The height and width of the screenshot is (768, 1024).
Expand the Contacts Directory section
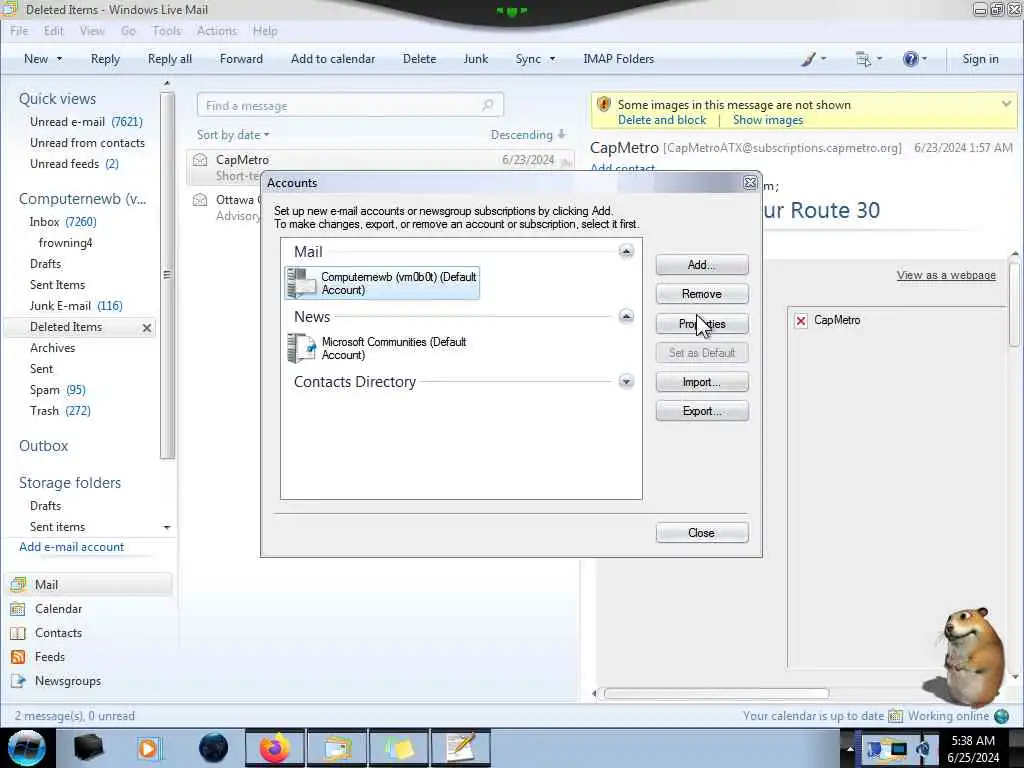(x=626, y=381)
